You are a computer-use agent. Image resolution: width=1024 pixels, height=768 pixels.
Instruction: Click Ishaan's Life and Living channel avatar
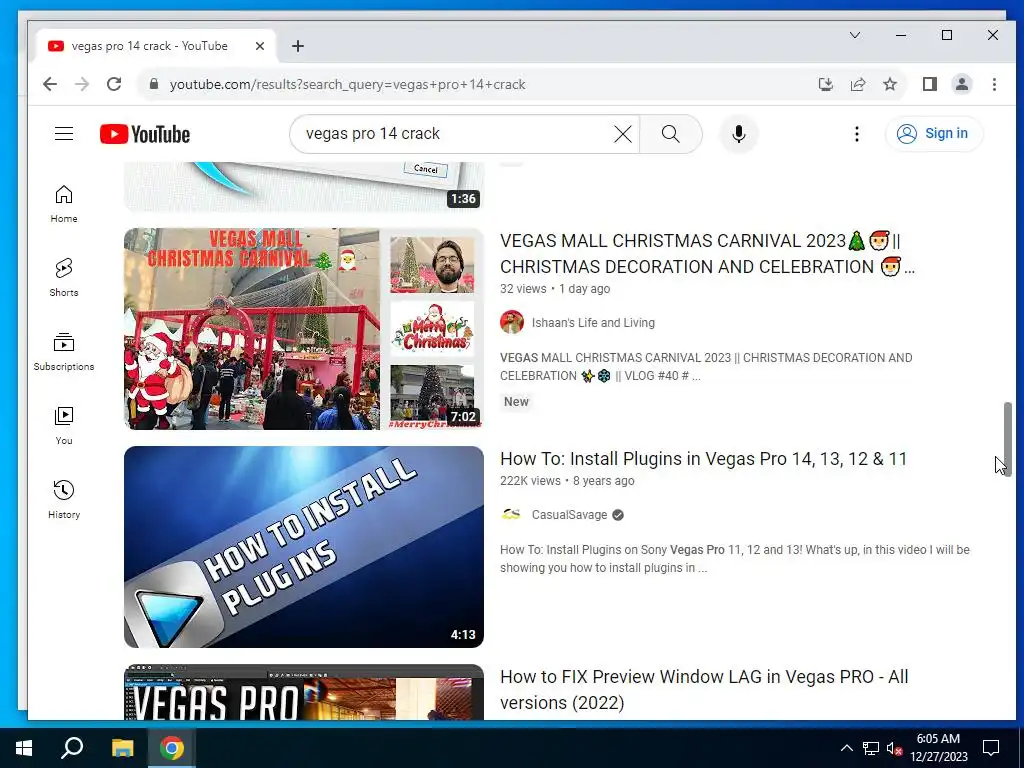(512, 322)
